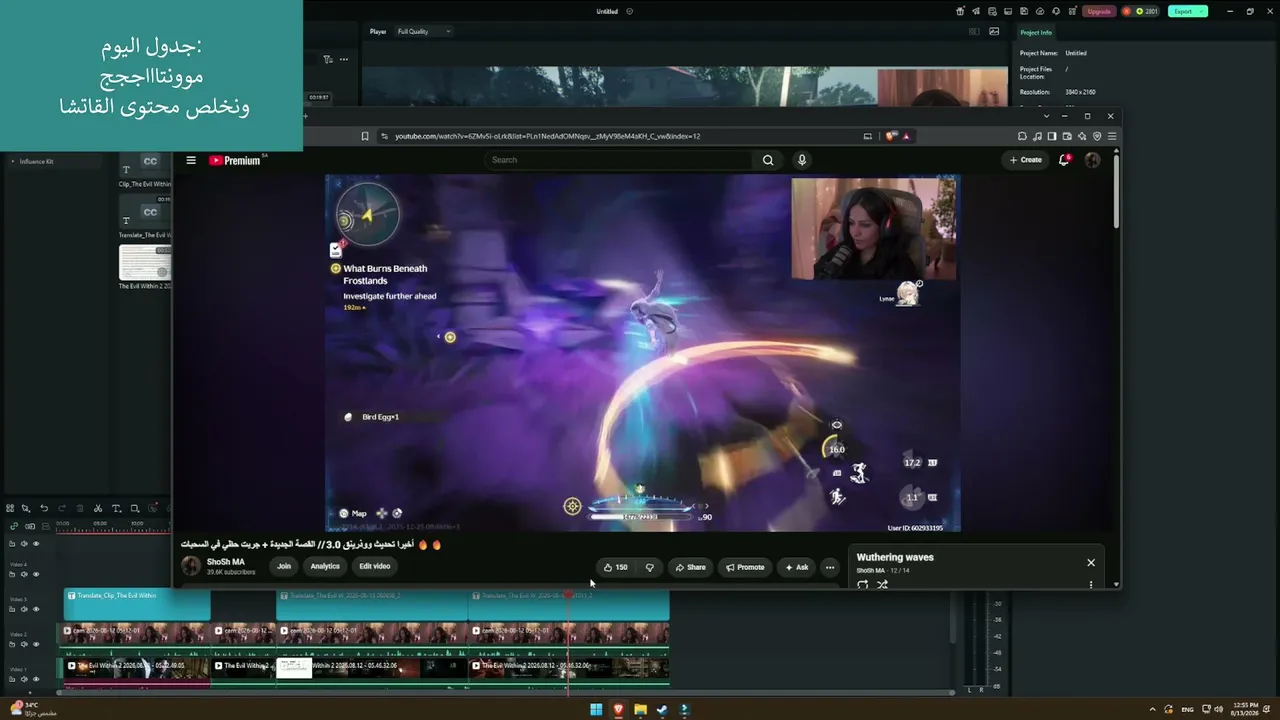The height and width of the screenshot is (720, 1280).
Task: Loop the Wuthering waves playlist
Action: (863, 584)
